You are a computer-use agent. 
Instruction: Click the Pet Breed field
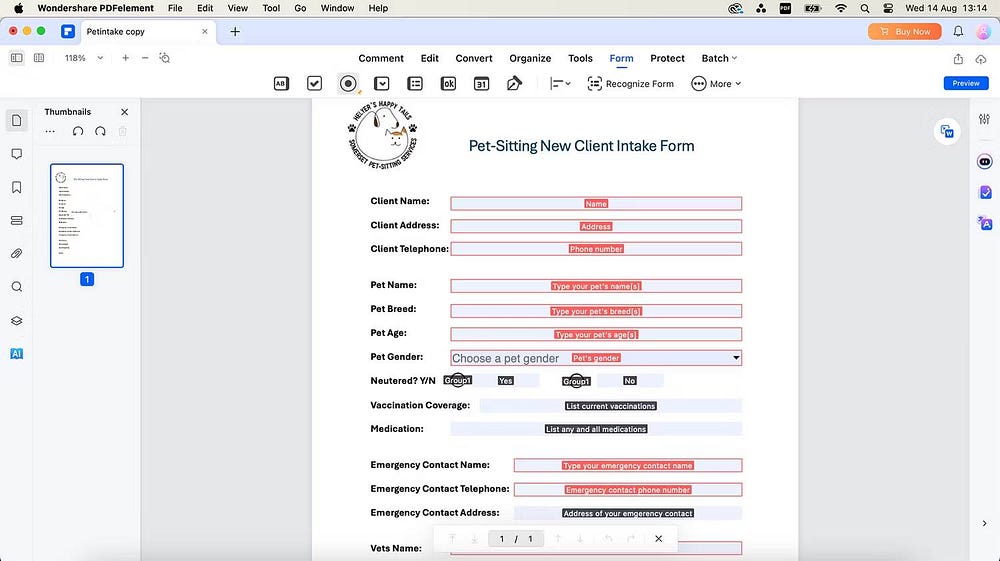pos(596,311)
